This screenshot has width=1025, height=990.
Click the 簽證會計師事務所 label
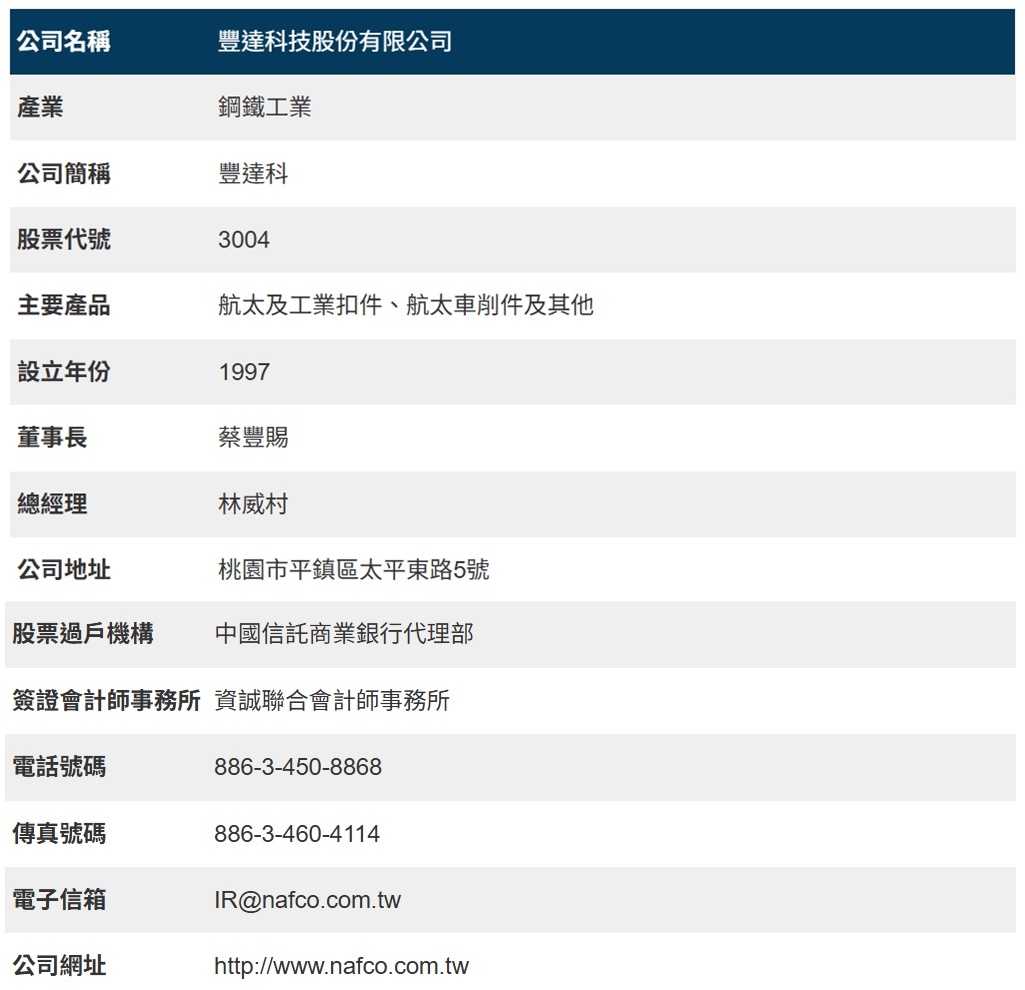106,700
